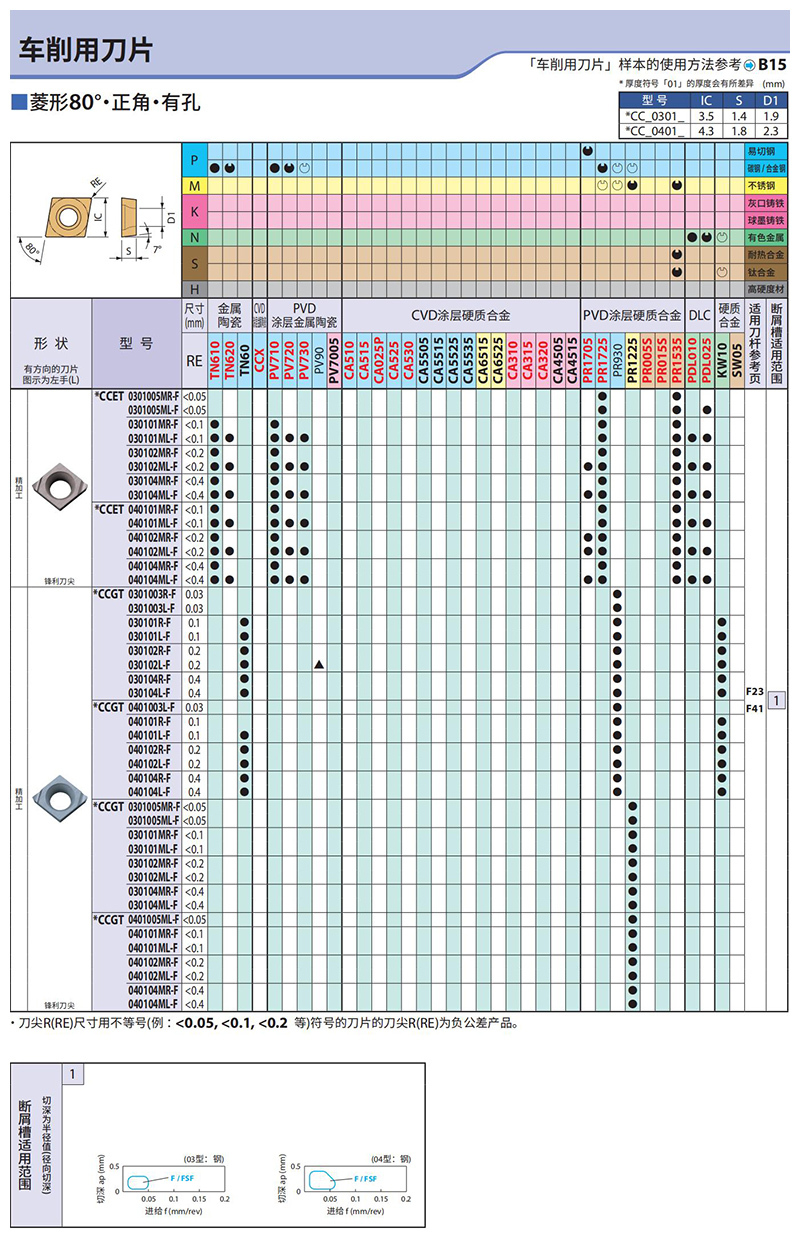Viewport: 800px width, 1239px height.
Task: Click the TN620 grade column header
Action: point(230,360)
